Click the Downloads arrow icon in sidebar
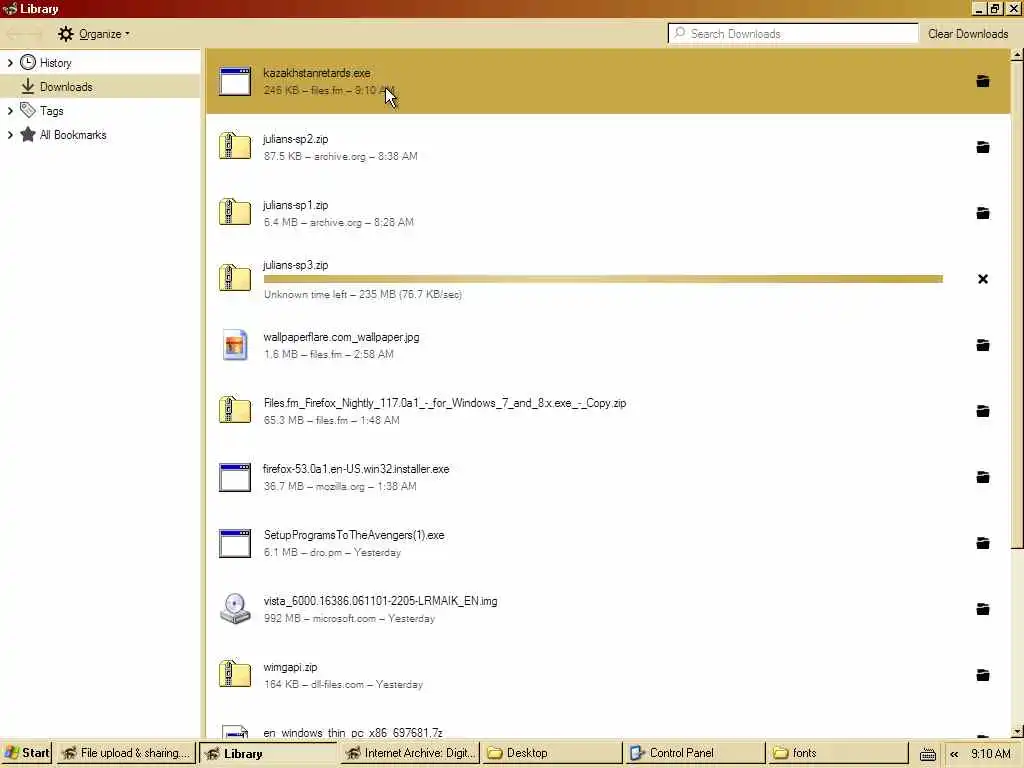Screen dimensions: 1024x768 point(27,86)
